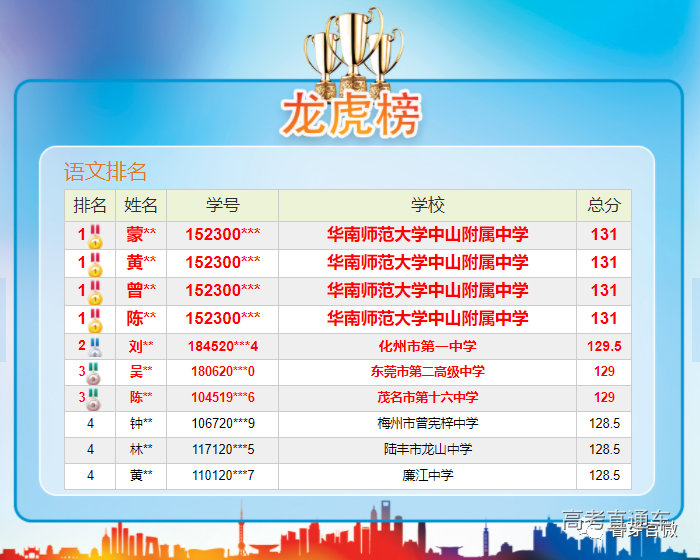Select student number 117120***5
The height and width of the screenshot is (560, 700).
[x=222, y=450]
